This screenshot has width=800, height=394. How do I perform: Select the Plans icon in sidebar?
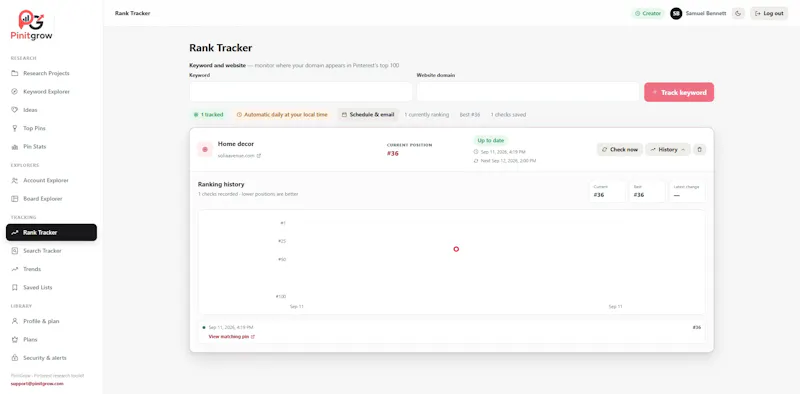point(14,339)
